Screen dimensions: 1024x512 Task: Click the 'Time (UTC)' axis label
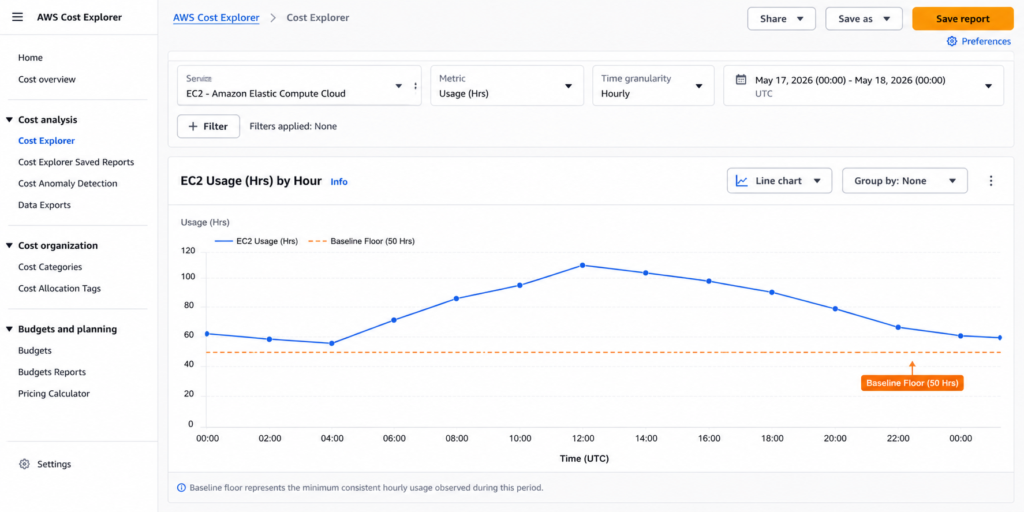584,459
